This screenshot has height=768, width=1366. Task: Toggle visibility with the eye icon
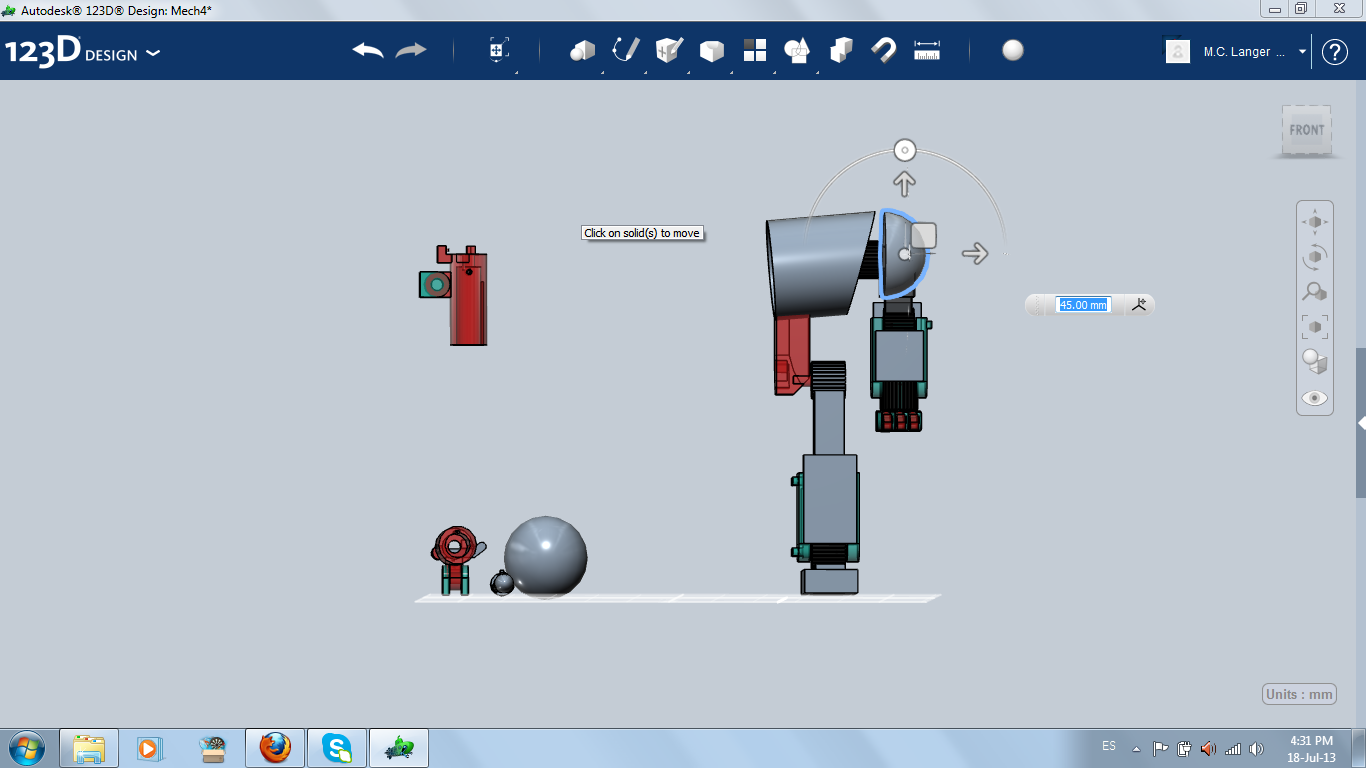(x=1314, y=398)
